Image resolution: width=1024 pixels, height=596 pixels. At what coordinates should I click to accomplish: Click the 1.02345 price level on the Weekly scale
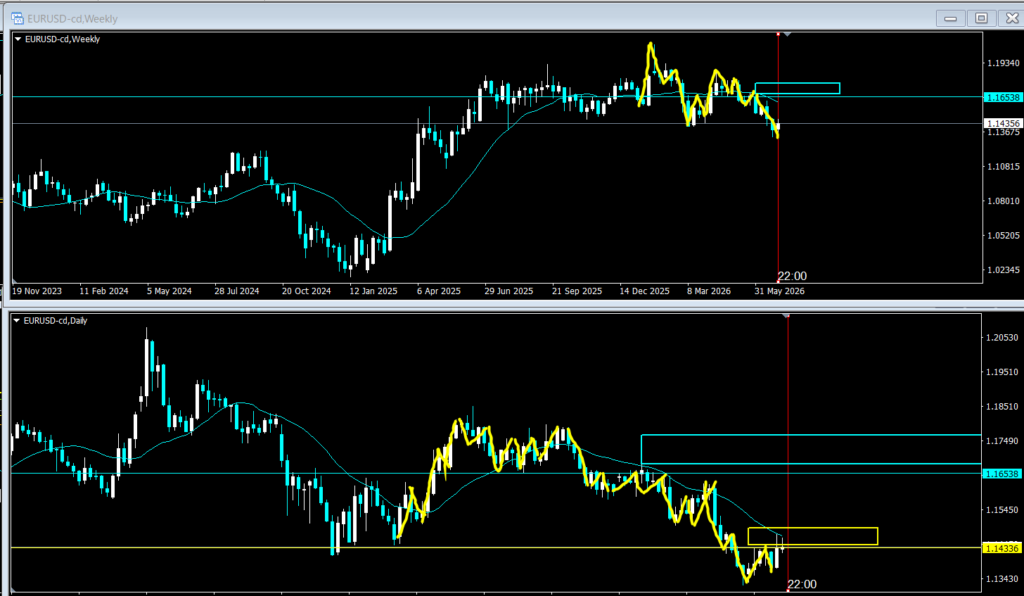coord(1003,270)
